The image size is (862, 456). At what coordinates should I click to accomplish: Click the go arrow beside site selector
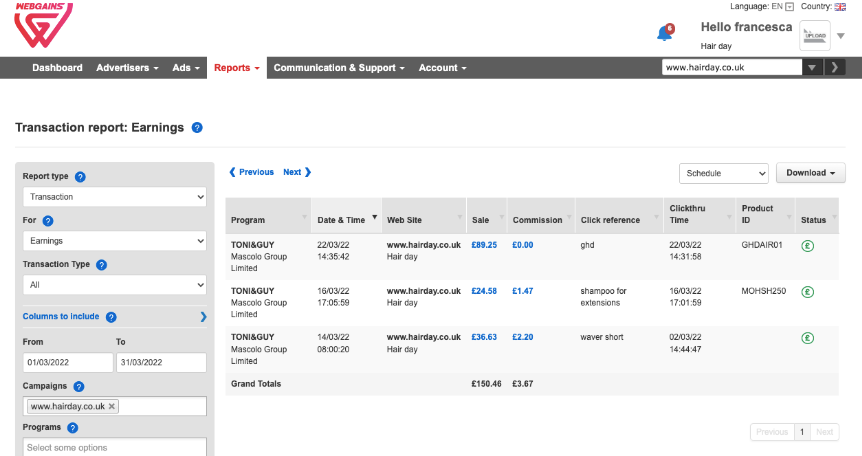tap(835, 67)
